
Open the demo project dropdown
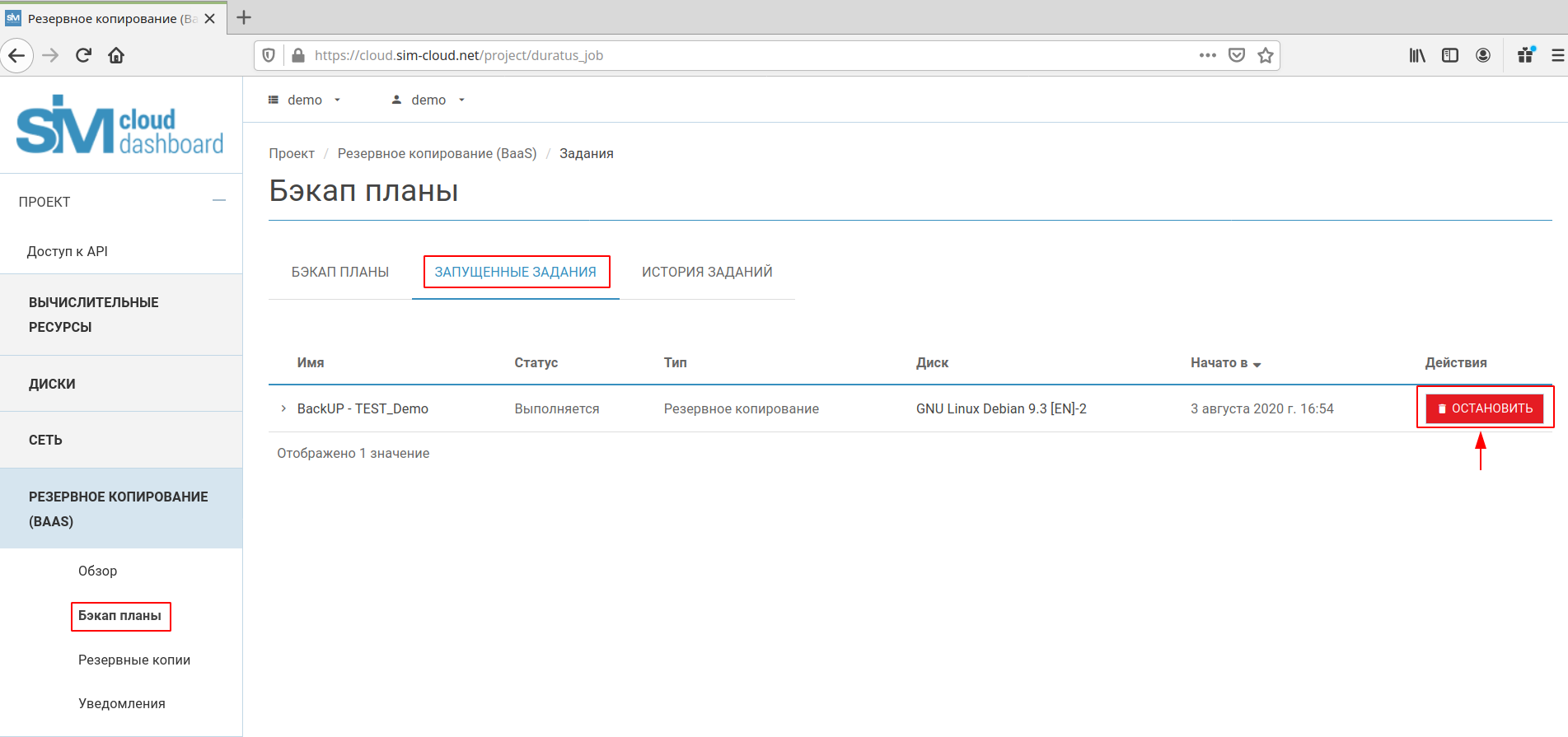(305, 100)
